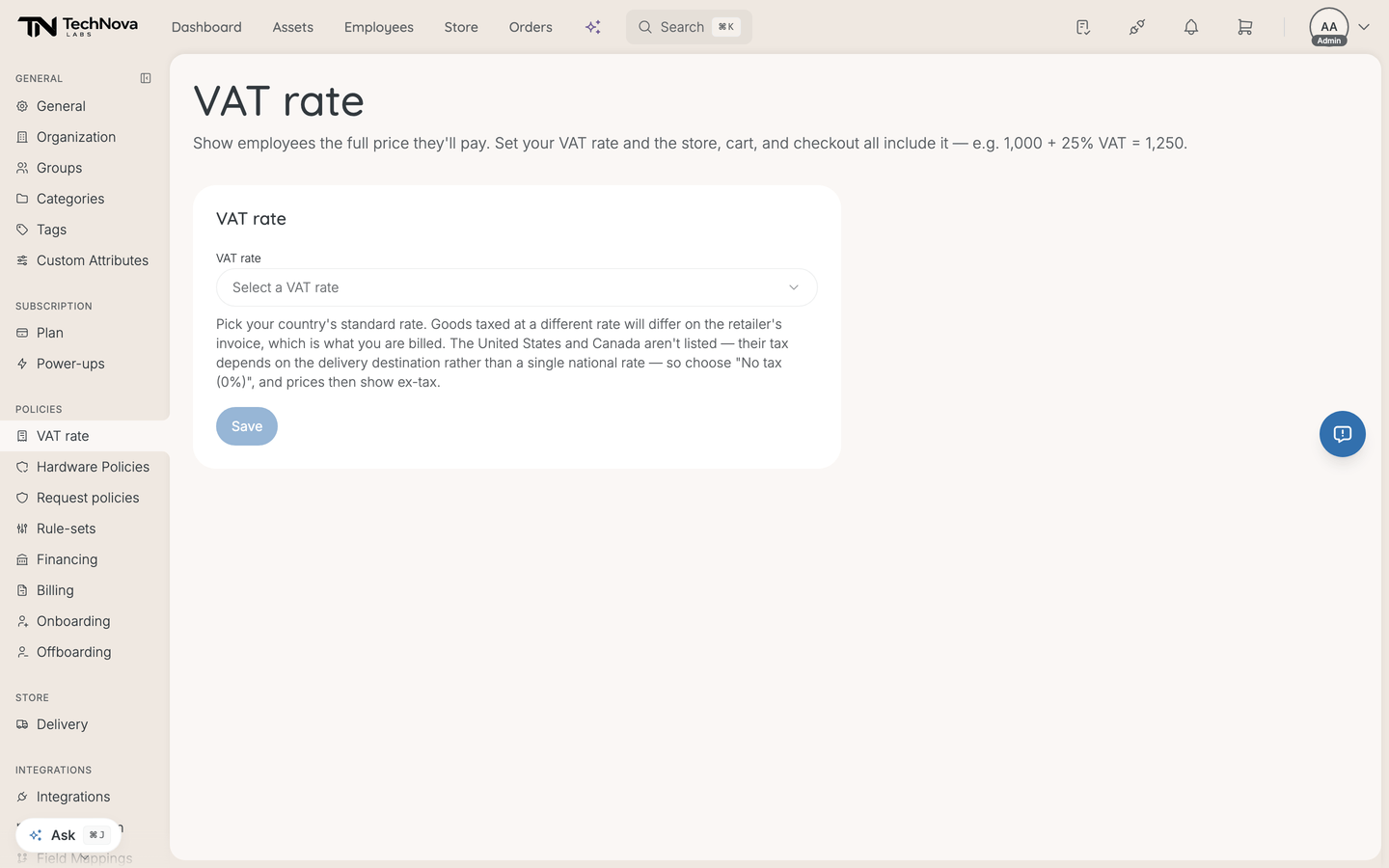Open Rule-sets settings
1389x868 pixels.
pos(85,529)
